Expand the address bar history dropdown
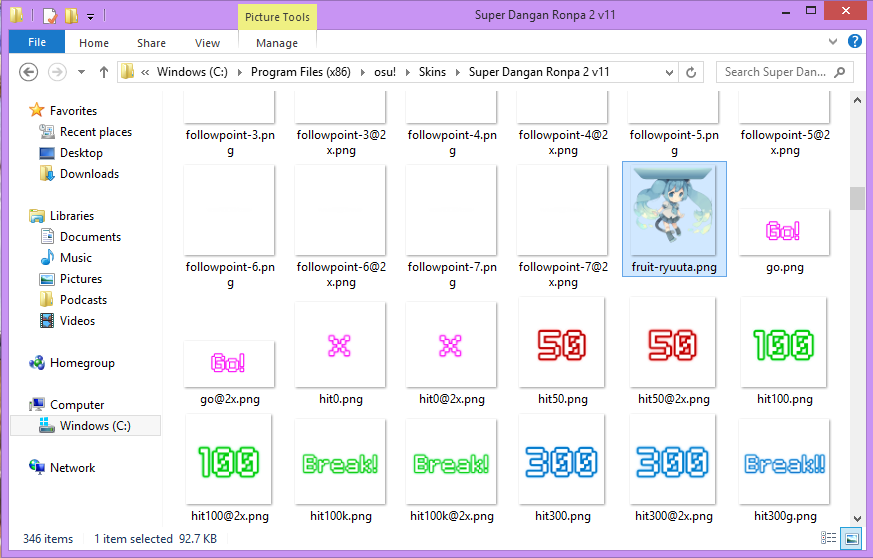Image resolution: width=873 pixels, height=558 pixels. click(x=669, y=72)
